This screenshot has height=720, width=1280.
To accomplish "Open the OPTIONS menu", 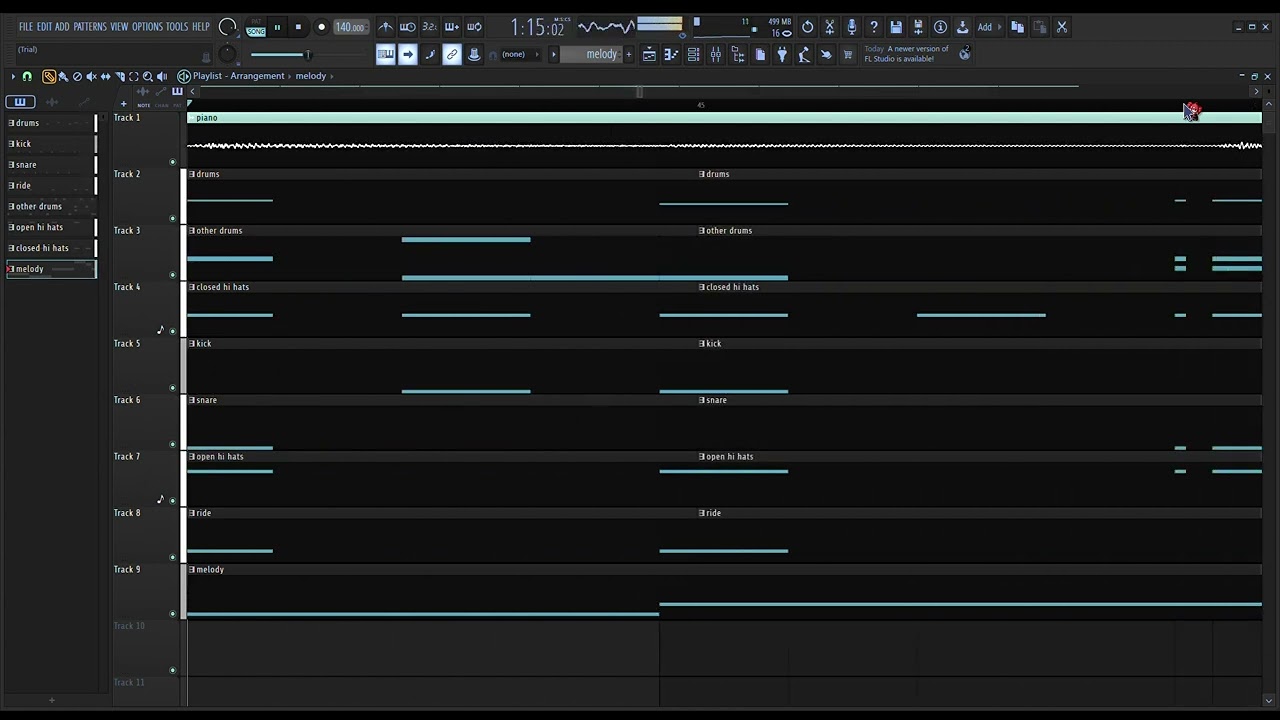I will (147, 27).
